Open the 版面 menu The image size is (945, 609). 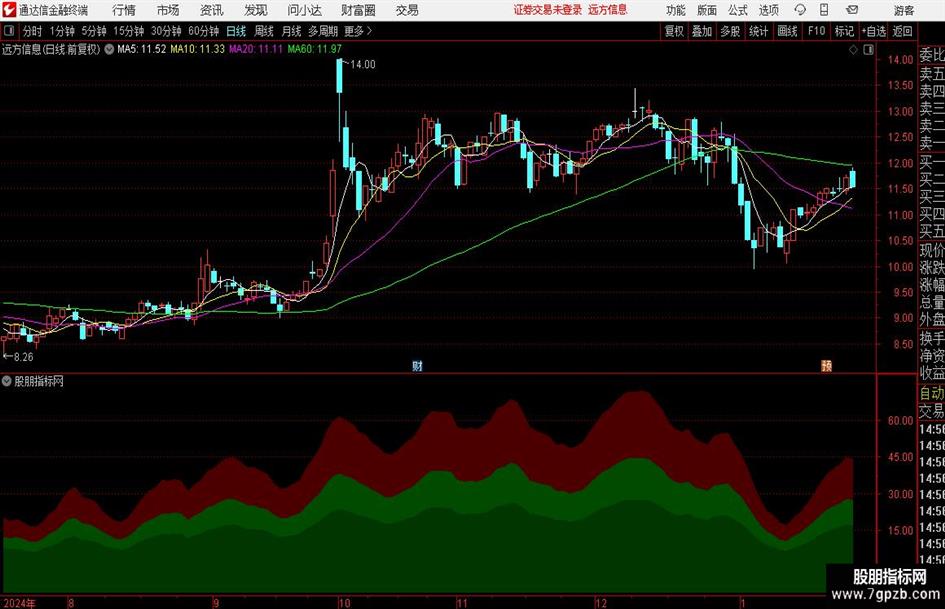tap(707, 10)
